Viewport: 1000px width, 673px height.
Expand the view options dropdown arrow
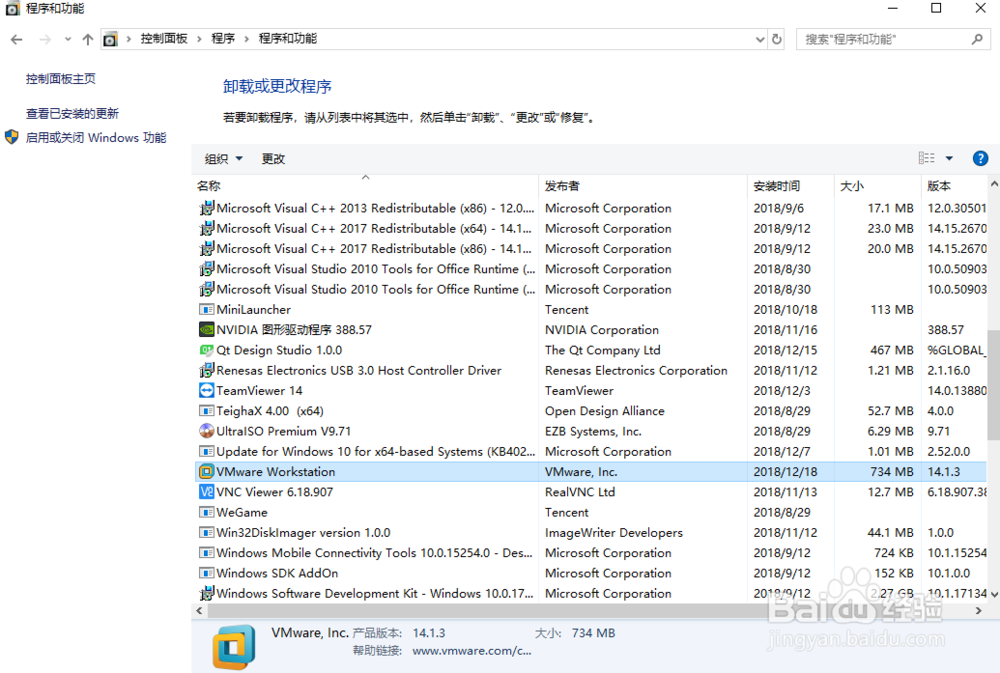tap(949, 158)
